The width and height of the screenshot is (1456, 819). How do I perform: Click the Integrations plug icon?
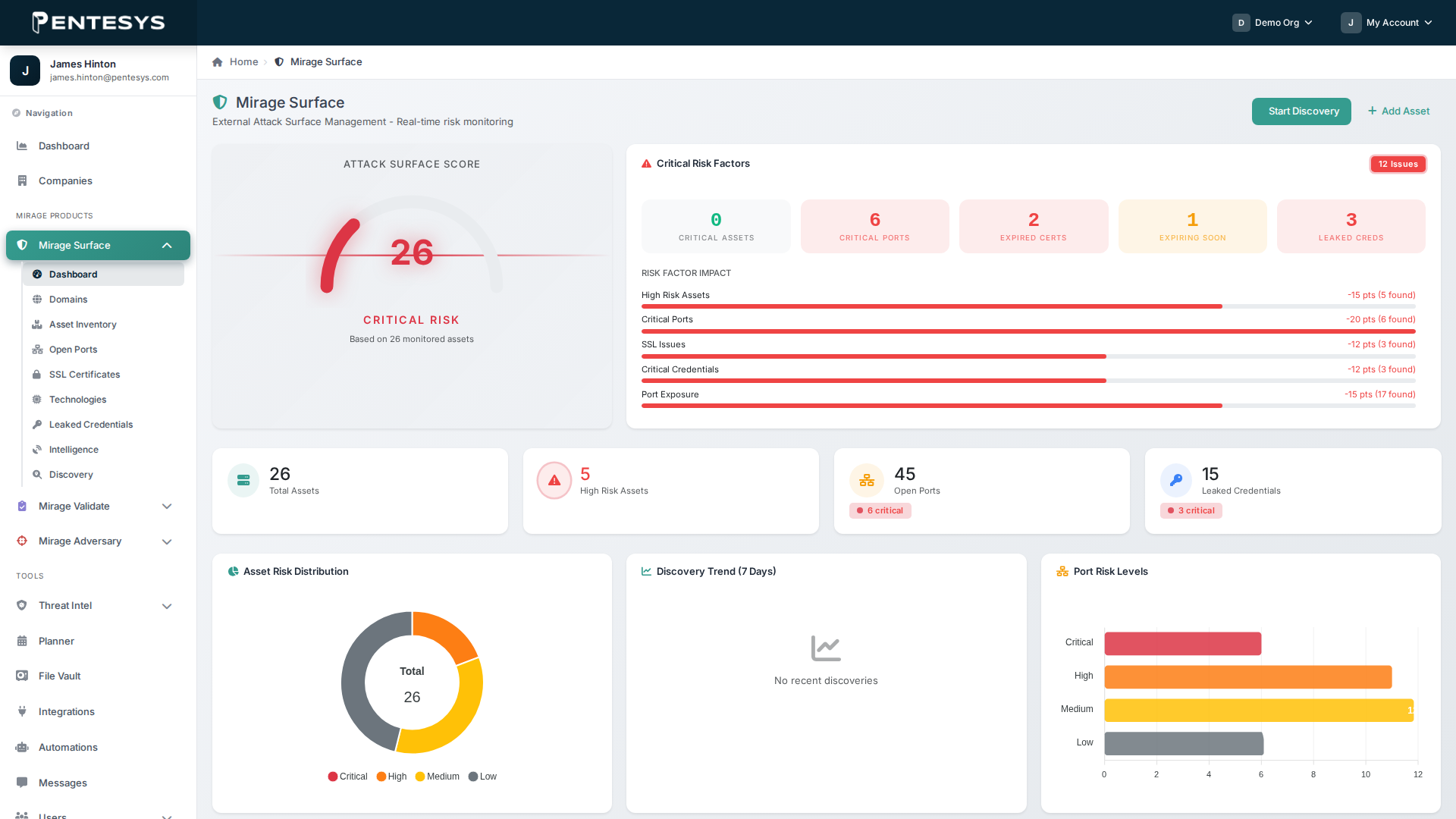point(22,711)
